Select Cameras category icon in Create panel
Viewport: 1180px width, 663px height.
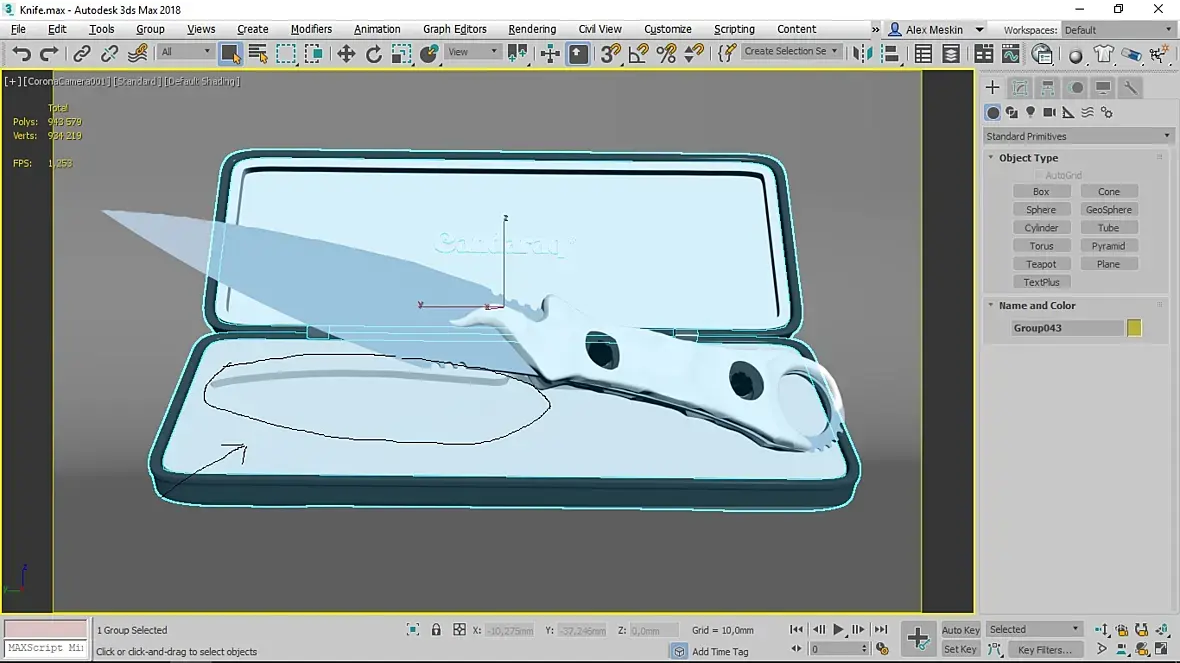[x=1049, y=113]
